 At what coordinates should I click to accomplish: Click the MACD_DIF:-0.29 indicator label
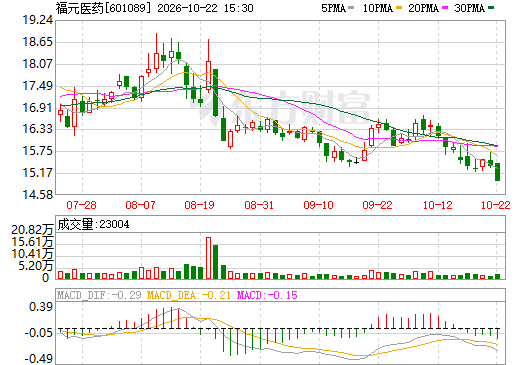click(99, 295)
